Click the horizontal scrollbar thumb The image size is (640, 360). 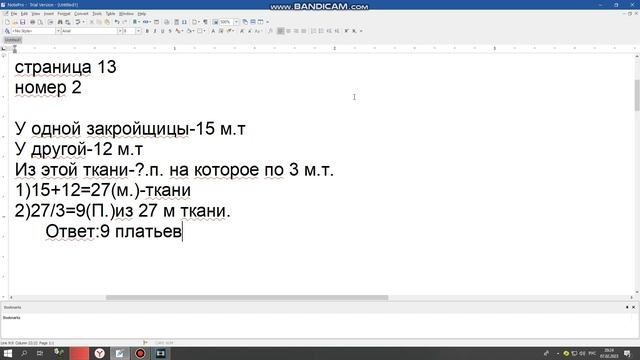pyautogui.click(x=247, y=298)
